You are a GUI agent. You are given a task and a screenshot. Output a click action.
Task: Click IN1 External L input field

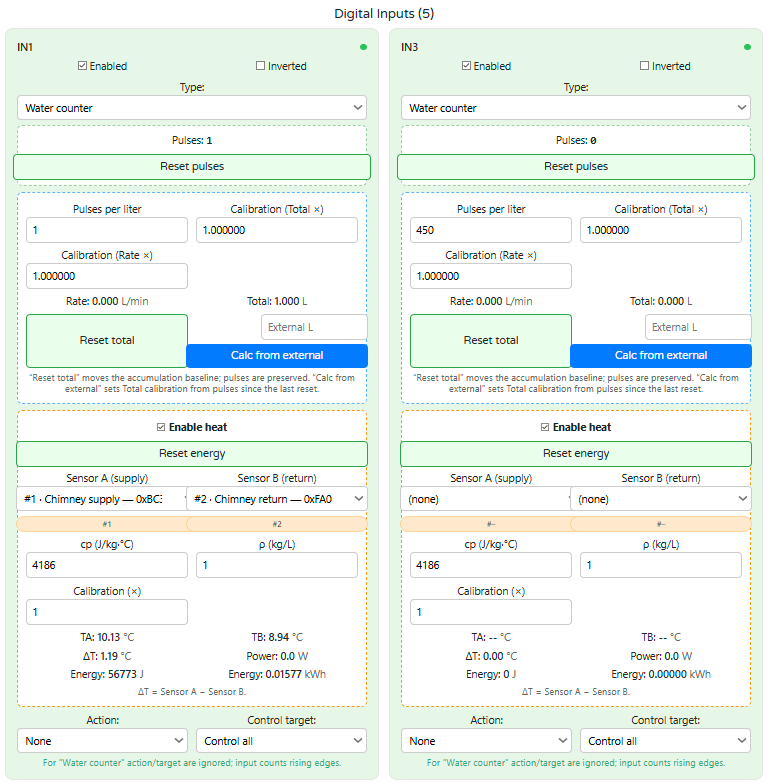tap(314, 327)
